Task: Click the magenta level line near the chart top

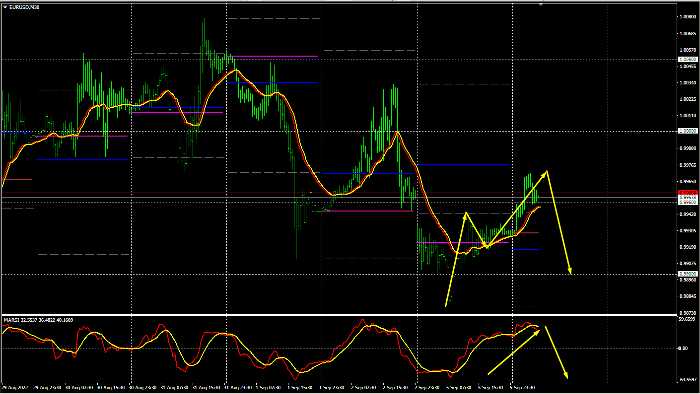Action: tap(275, 57)
